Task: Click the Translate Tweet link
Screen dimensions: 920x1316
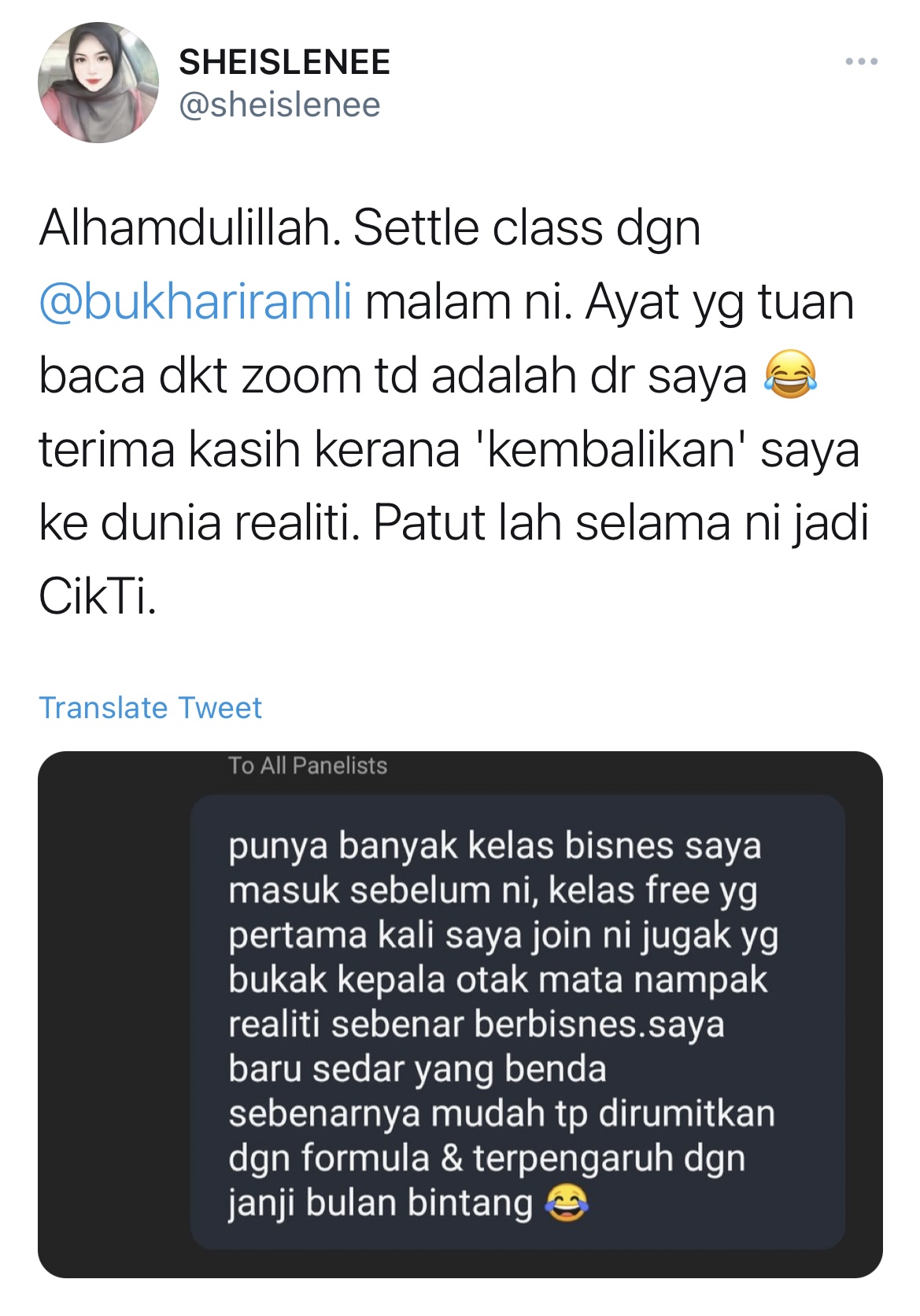Action: [150, 708]
